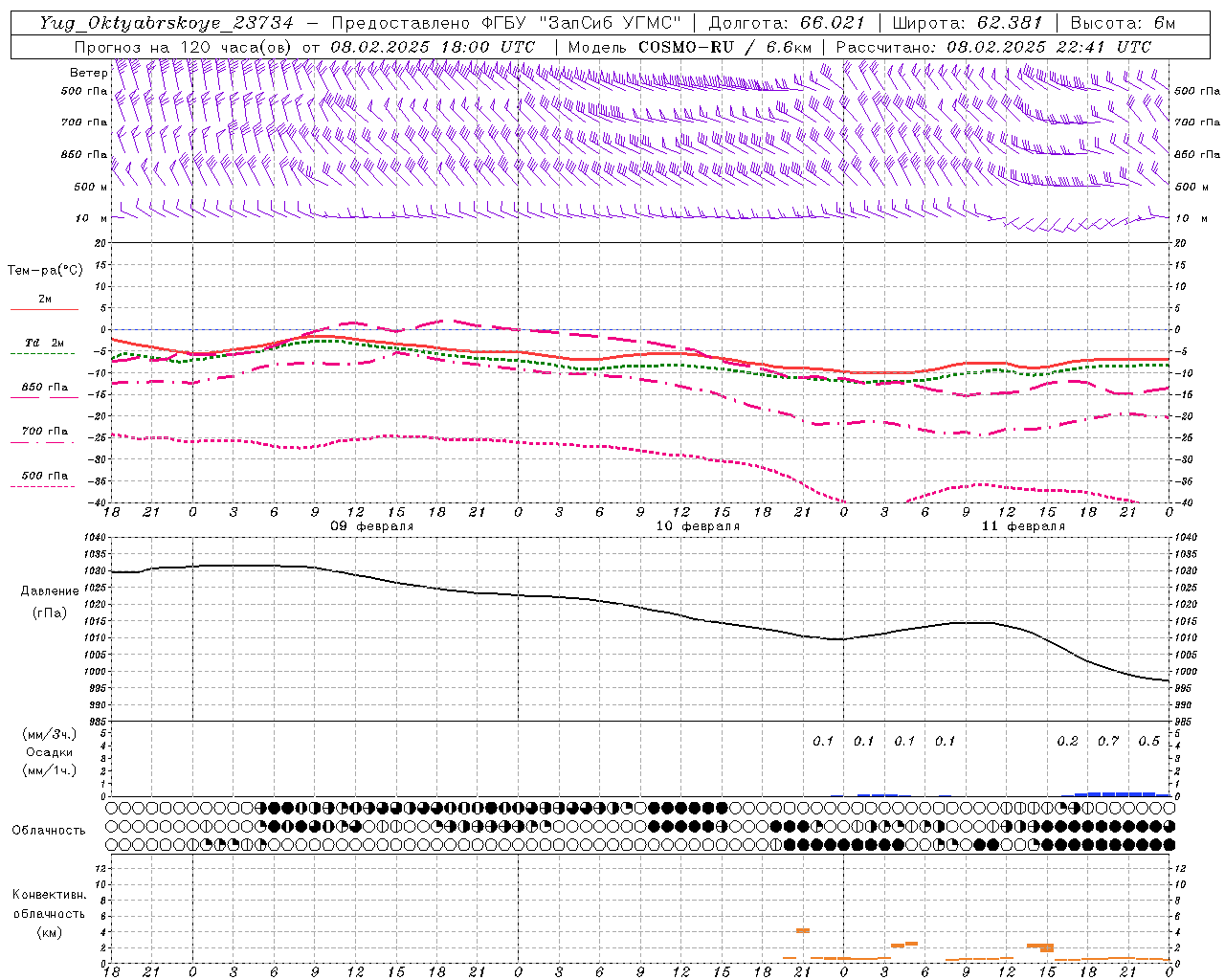Click the 10 февраля date label
The image size is (1225, 980).
[x=698, y=526]
